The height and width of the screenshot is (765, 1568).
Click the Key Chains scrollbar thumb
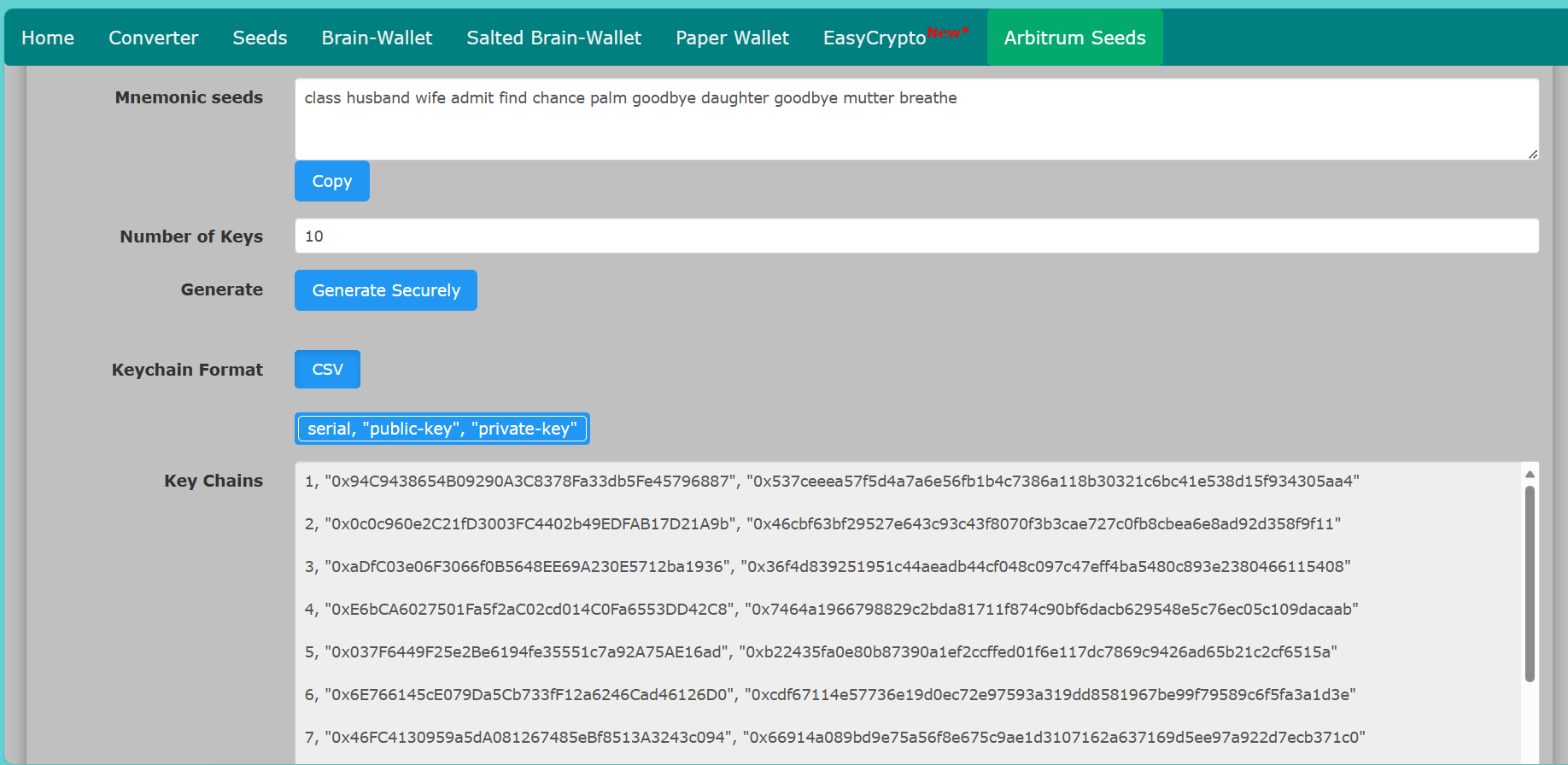pyautogui.click(x=1530, y=584)
